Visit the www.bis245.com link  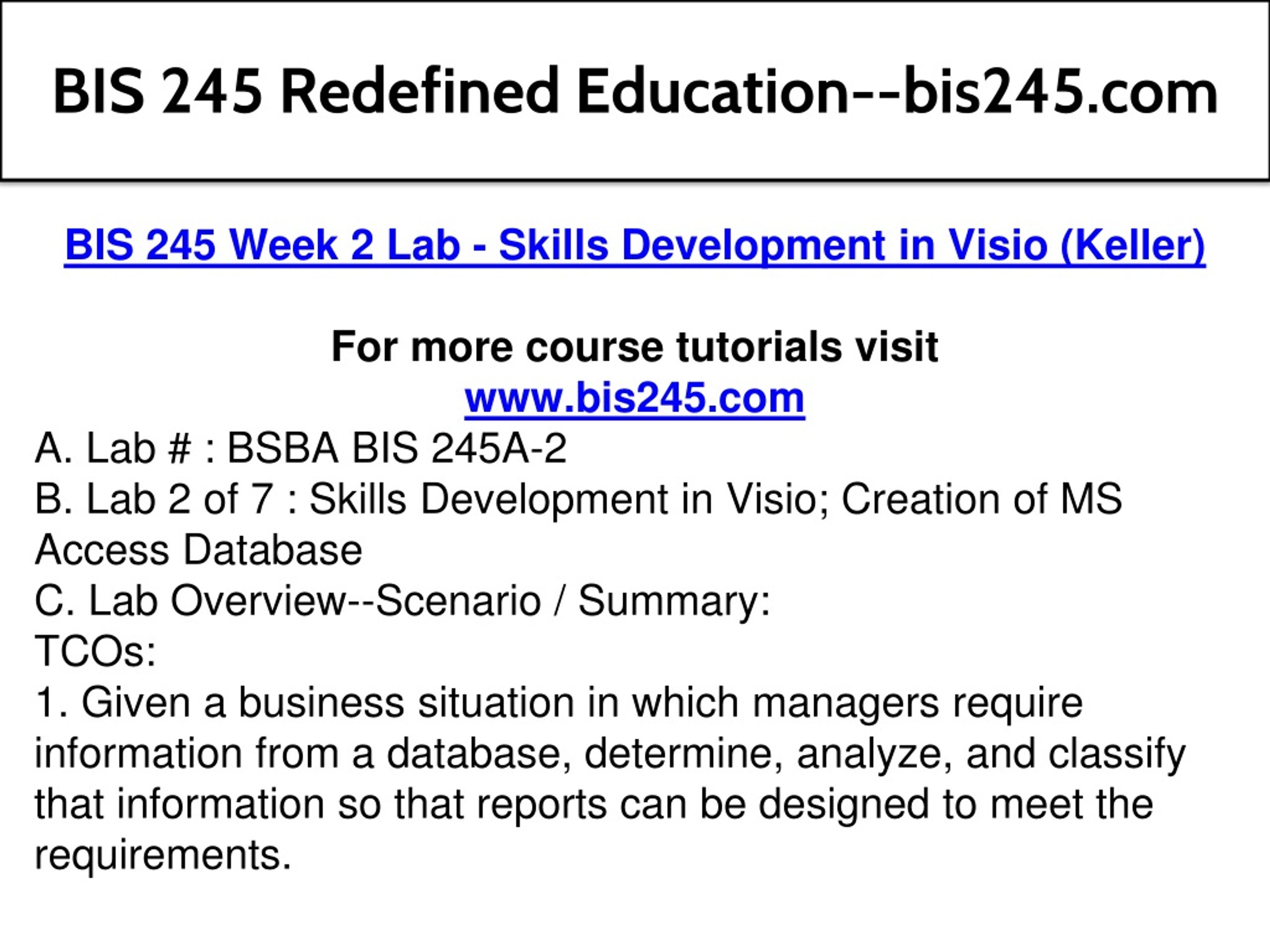pyautogui.click(x=635, y=398)
